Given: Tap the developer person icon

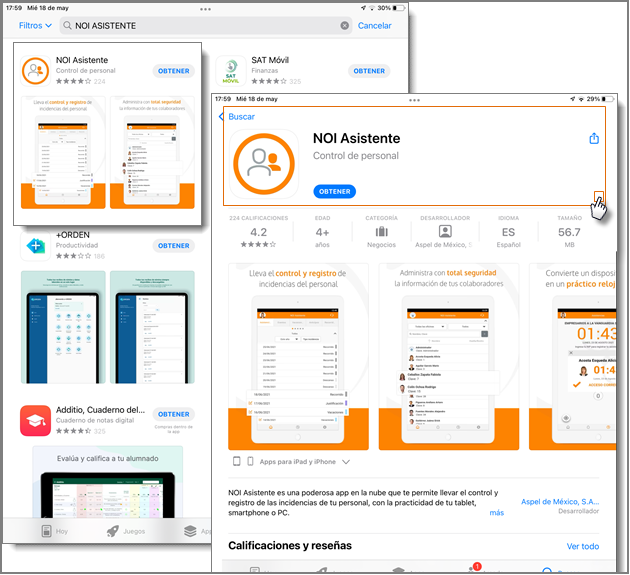Looking at the screenshot, I should click(445, 231).
